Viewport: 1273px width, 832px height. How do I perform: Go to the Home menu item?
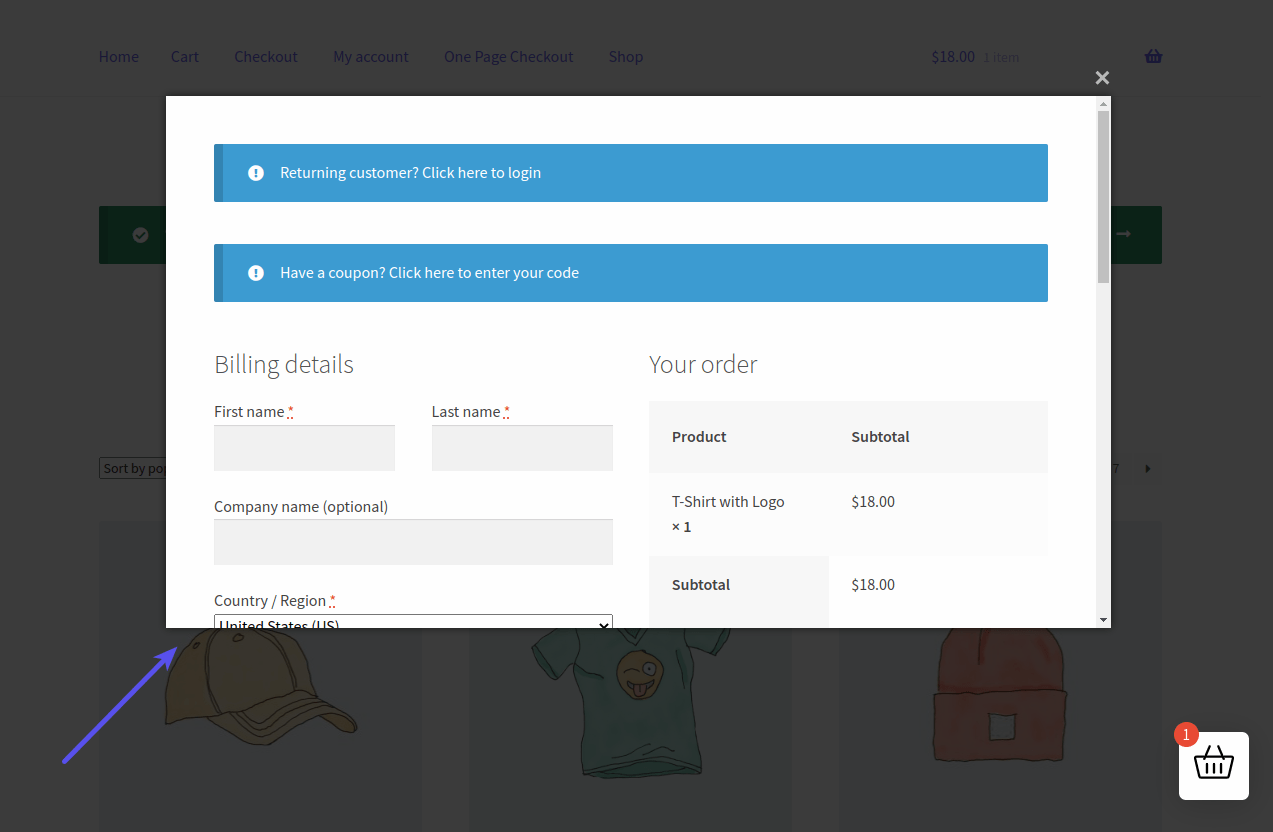click(x=118, y=56)
